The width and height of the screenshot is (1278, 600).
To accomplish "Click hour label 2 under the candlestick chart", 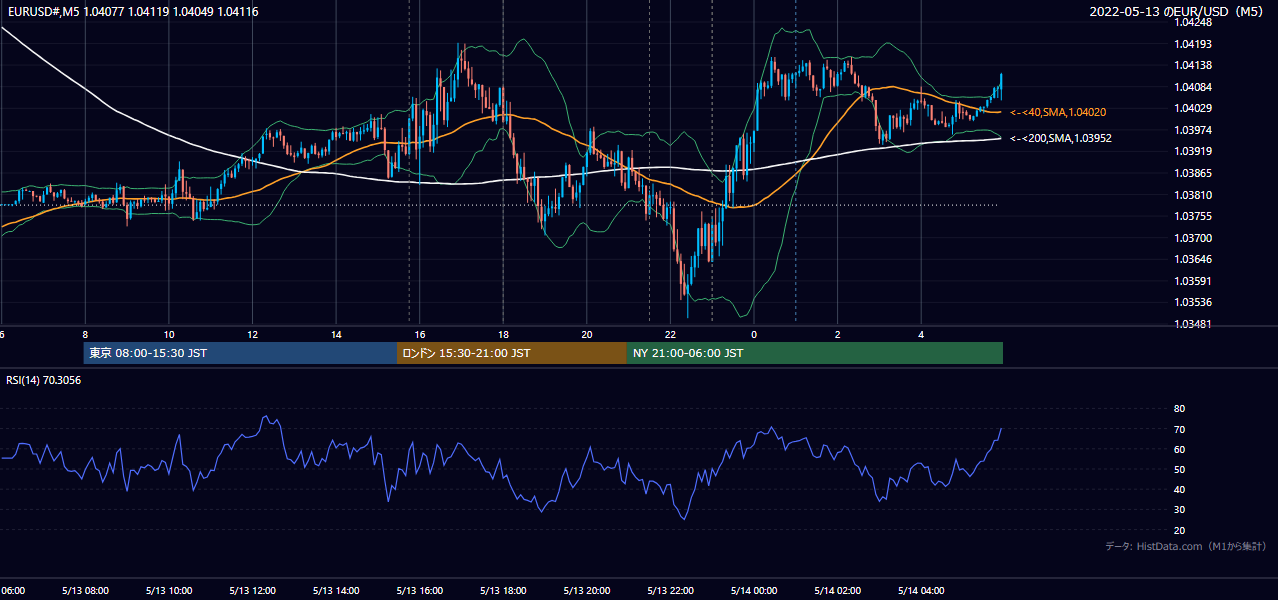I will (838, 335).
